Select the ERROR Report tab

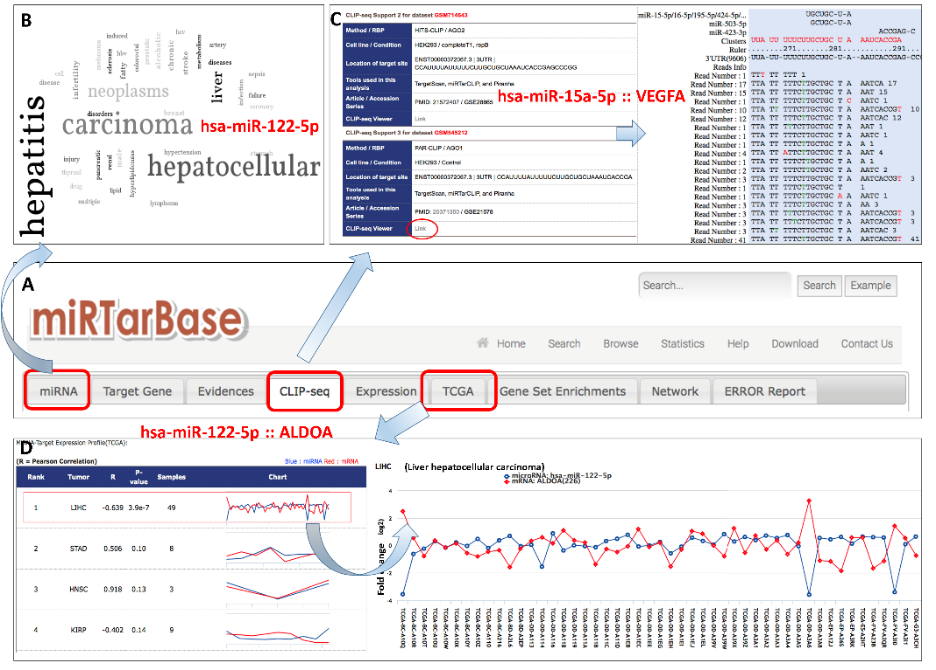click(x=764, y=391)
